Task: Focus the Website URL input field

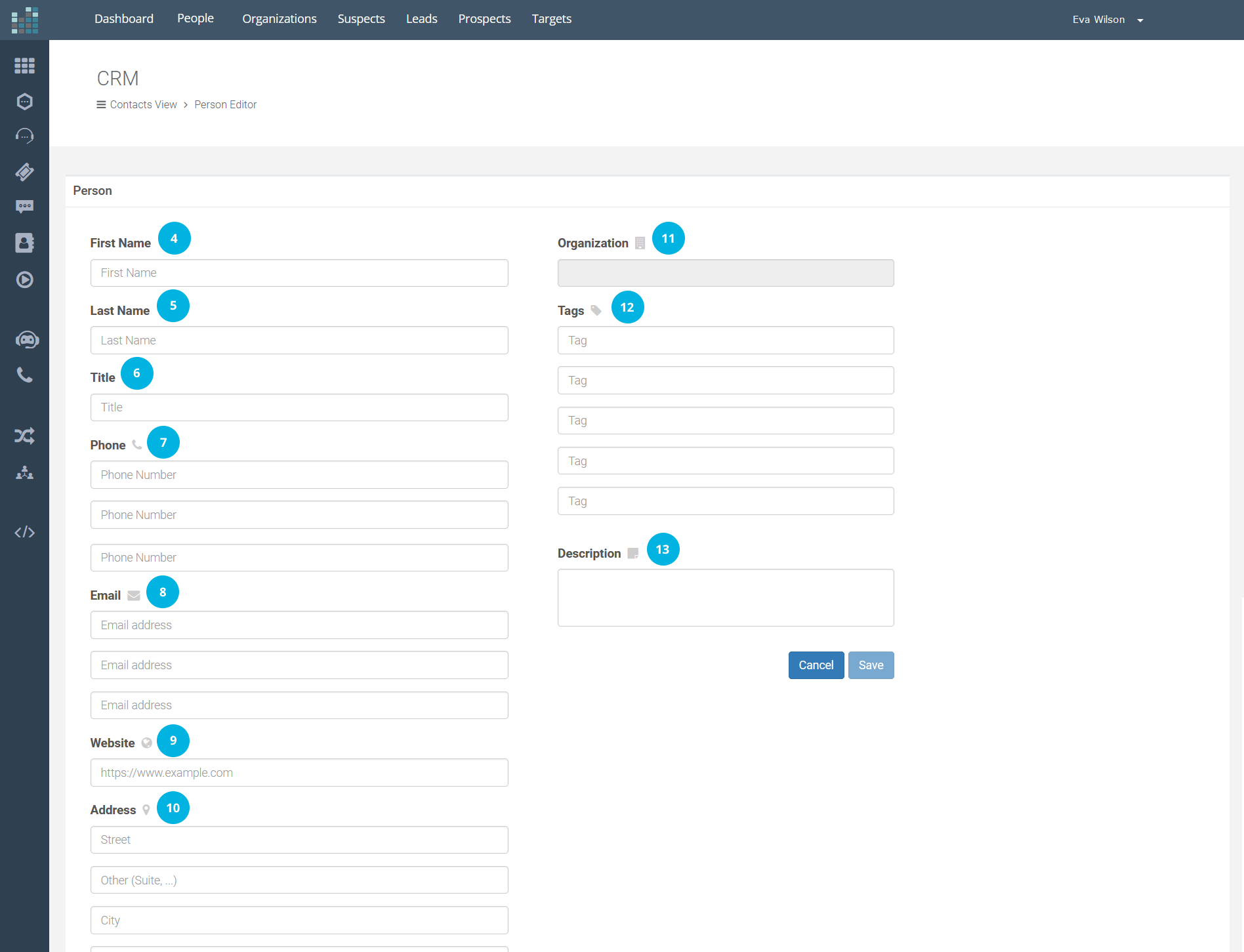Action: (x=299, y=773)
